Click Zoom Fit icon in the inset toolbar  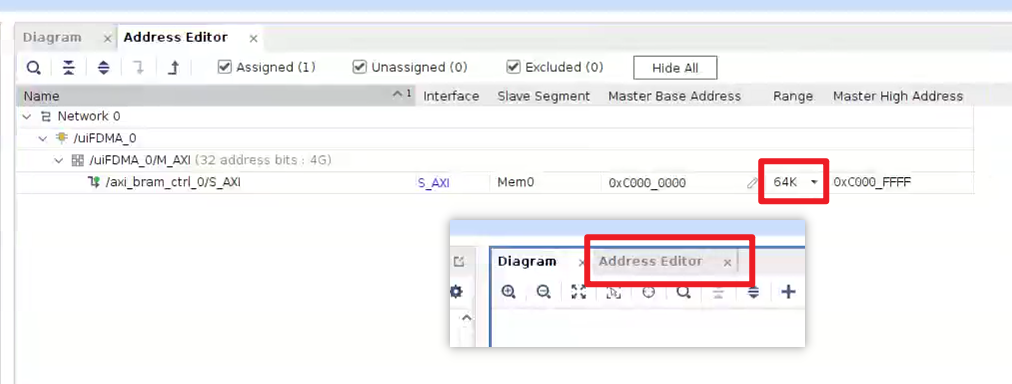tap(579, 292)
